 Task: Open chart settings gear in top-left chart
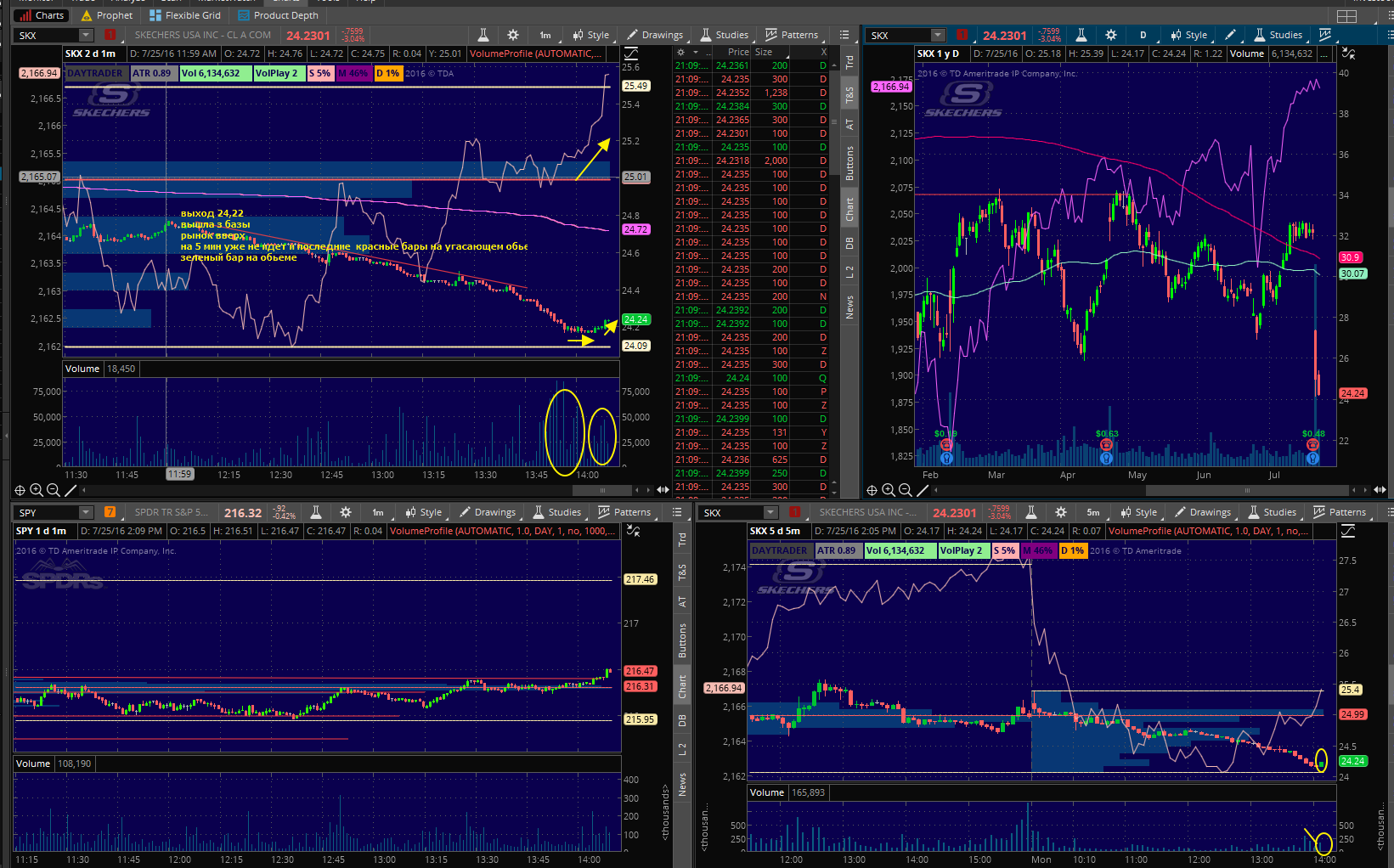(513, 35)
